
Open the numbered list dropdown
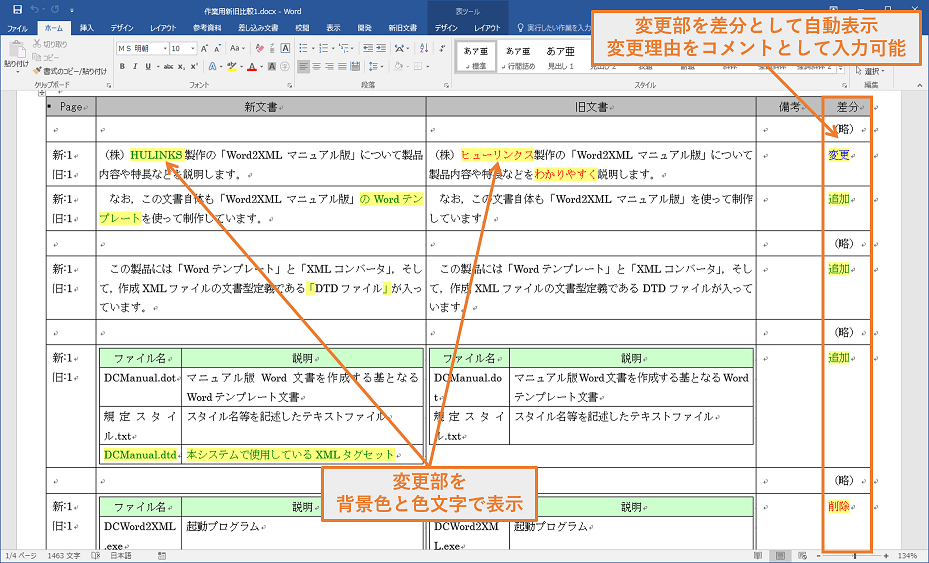332,48
